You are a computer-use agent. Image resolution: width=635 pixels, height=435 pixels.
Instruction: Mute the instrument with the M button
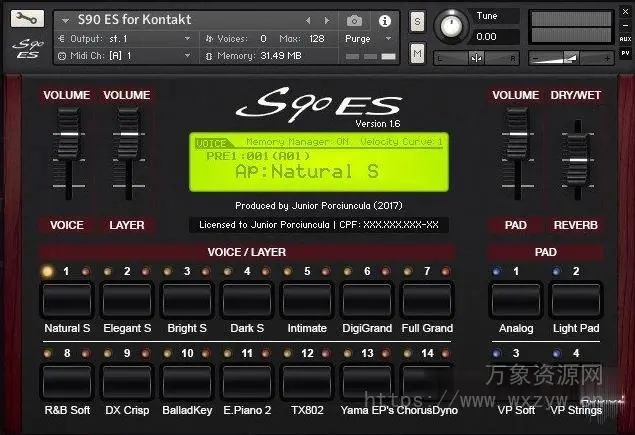[x=417, y=53]
